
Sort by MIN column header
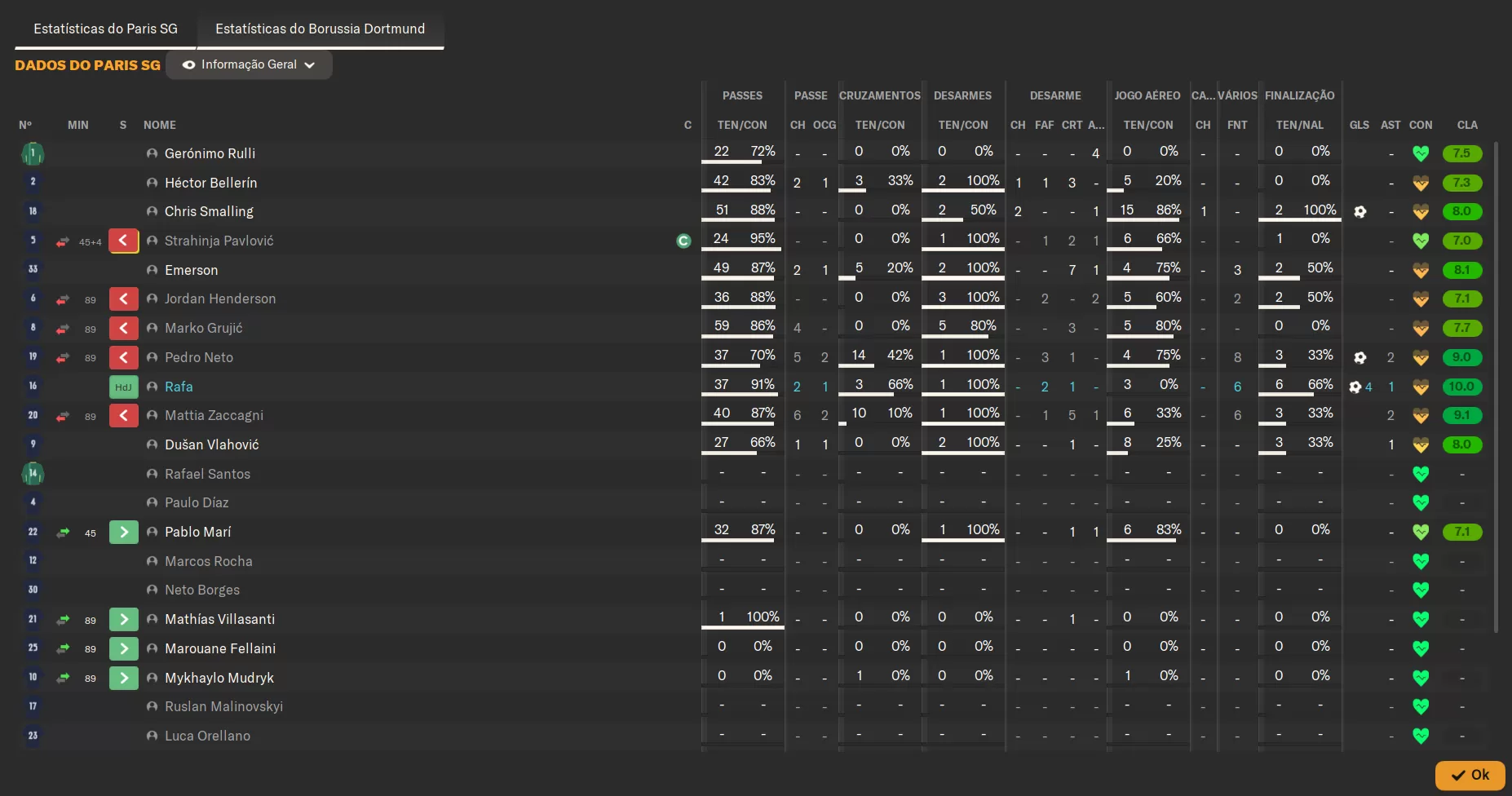[78, 125]
